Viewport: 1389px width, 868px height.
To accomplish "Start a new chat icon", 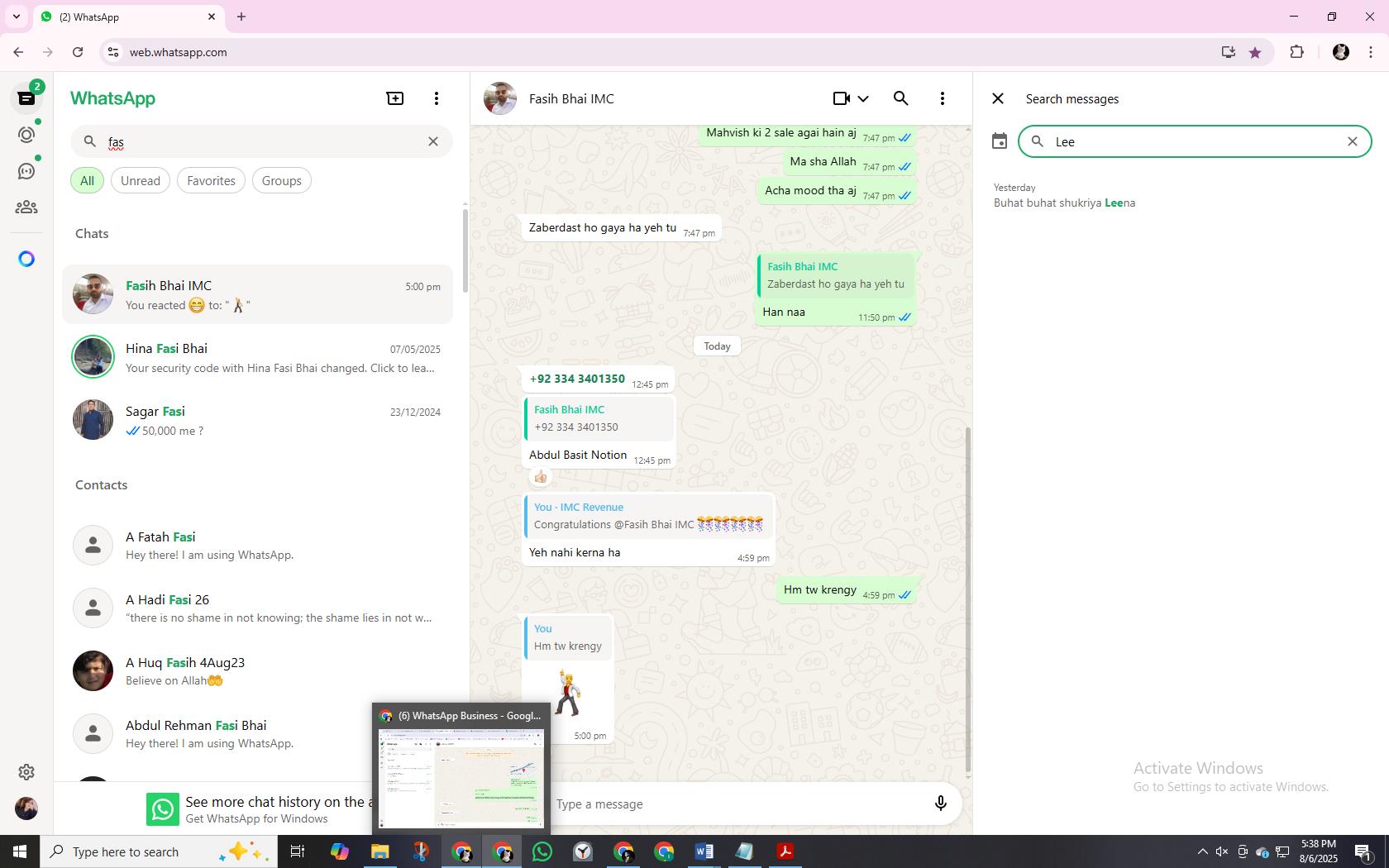I will click(x=395, y=98).
